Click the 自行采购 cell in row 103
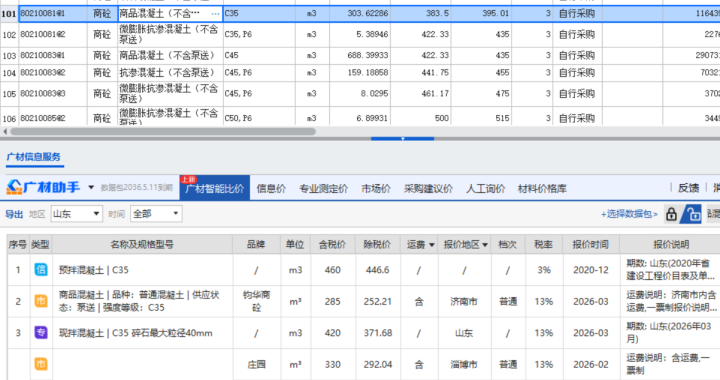This screenshot has width=720, height=380. tap(577, 56)
